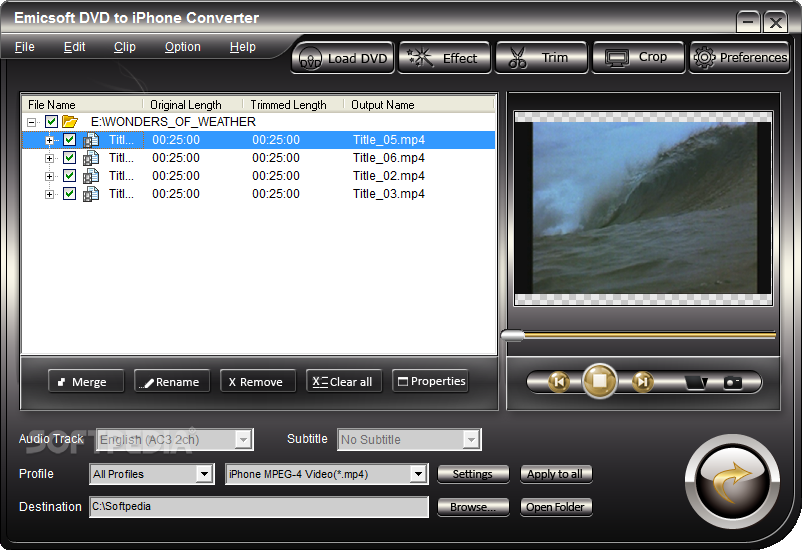
Task: Expand the Title_05.mp4 tree row
Action: tap(49, 140)
